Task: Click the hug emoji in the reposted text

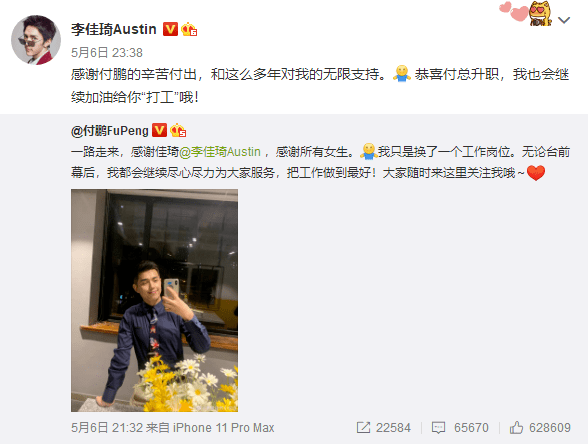Action: [x=368, y=151]
